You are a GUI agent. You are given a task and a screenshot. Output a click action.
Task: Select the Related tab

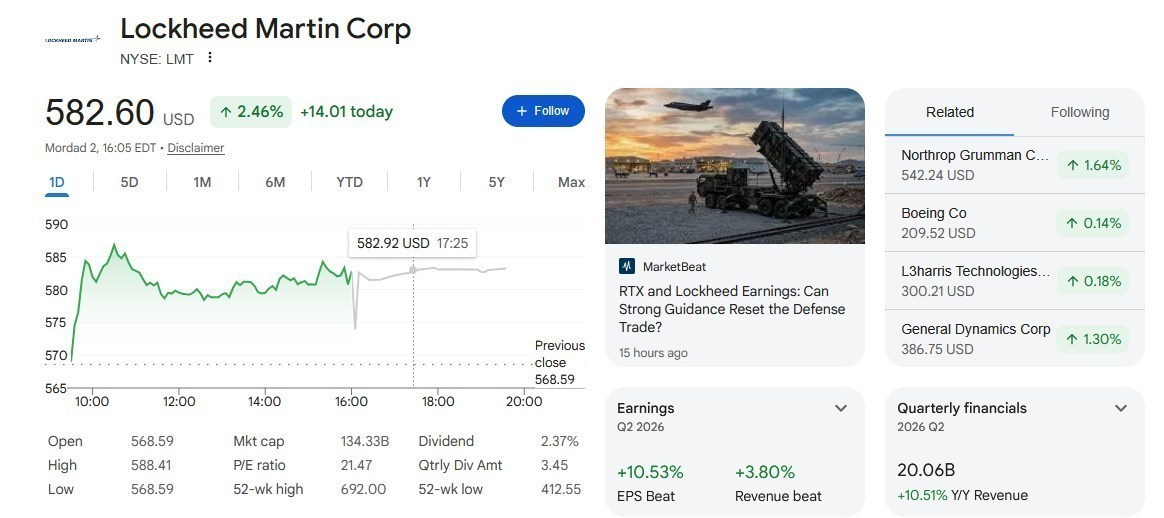coord(949,113)
